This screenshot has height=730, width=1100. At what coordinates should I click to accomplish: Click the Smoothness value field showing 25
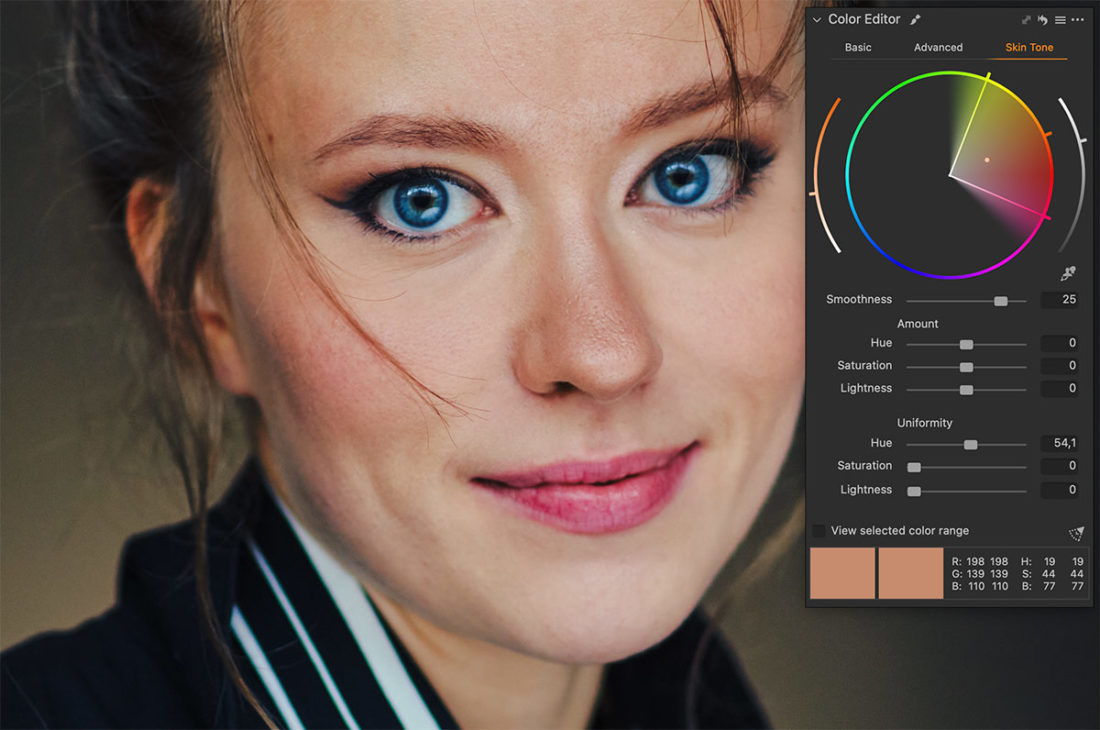1059,300
